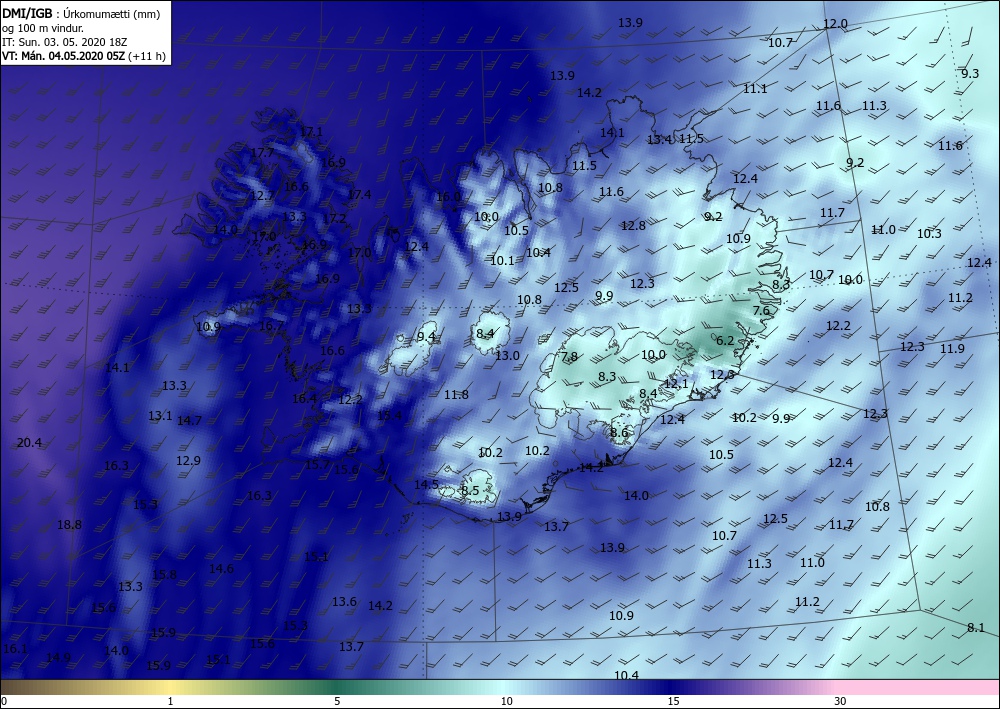Click the map value '16.0'

448,196
